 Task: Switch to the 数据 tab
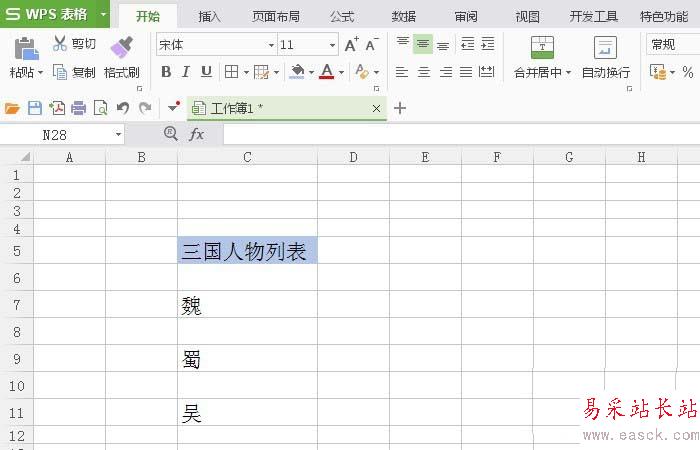point(404,17)
